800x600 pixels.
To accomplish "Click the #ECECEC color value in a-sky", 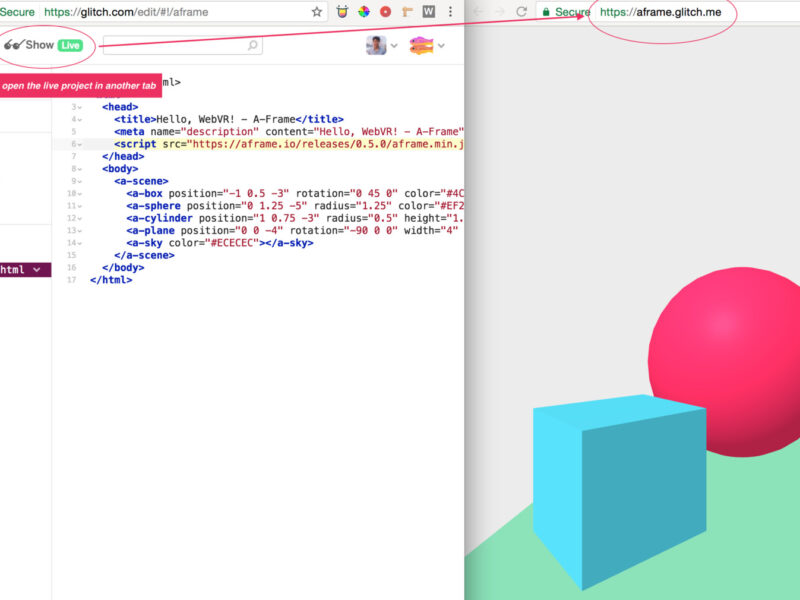I will tap(232, 243).
